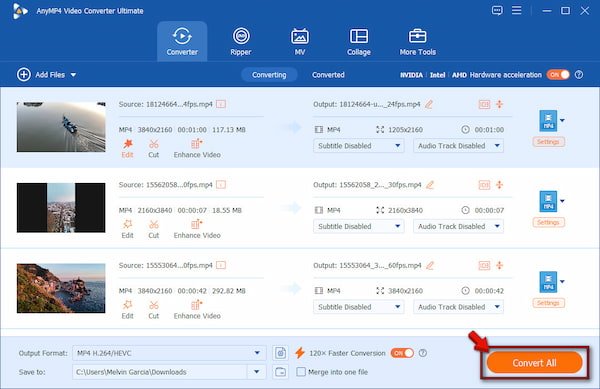Screen dimensions: 600x389
Task: Enhance Video for the 15553064 clip
Action: coord(197,310)
